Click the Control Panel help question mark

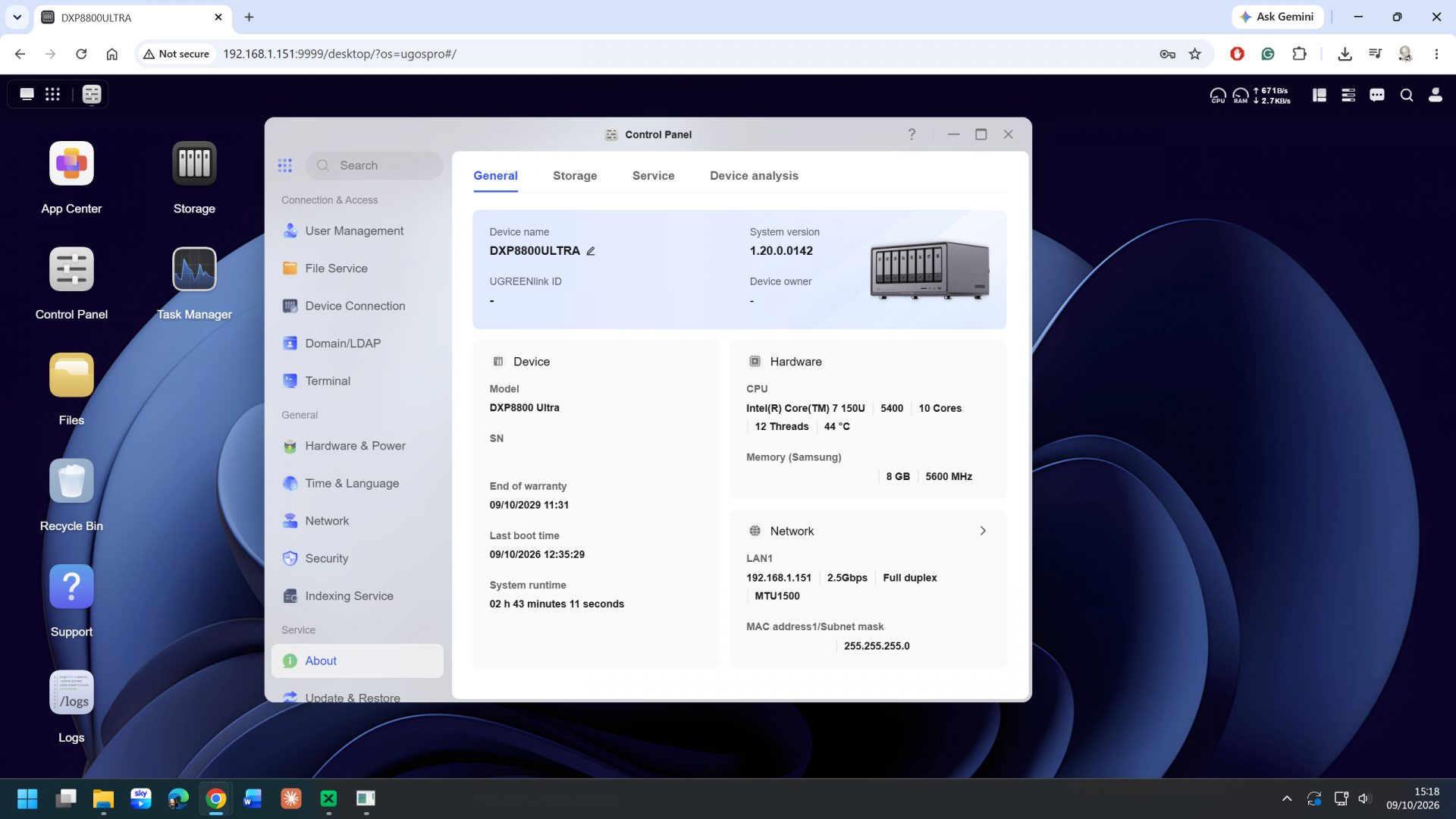tap(912, 134)
